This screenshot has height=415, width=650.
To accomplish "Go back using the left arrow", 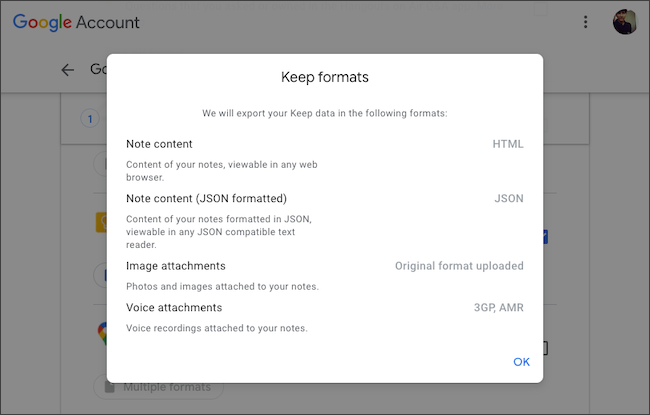I will click(68, 70).
